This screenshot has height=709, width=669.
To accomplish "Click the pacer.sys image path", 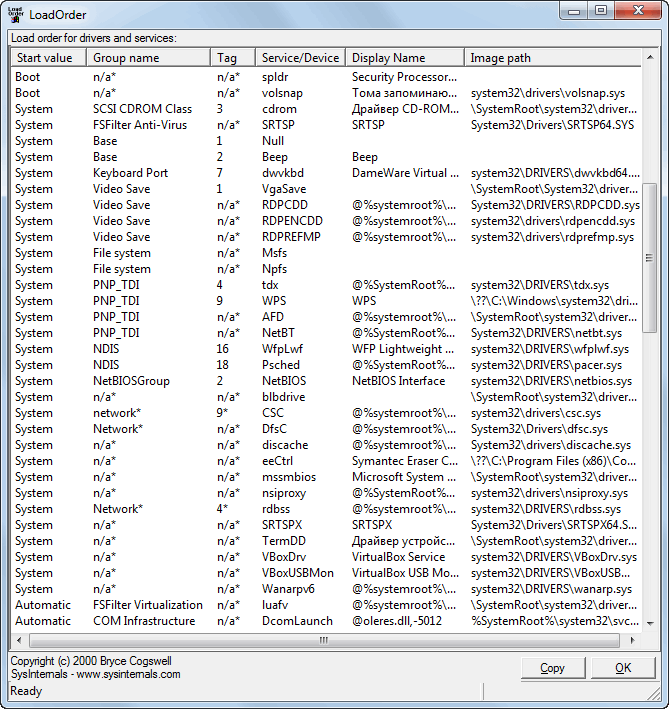I will pos(547,365).
